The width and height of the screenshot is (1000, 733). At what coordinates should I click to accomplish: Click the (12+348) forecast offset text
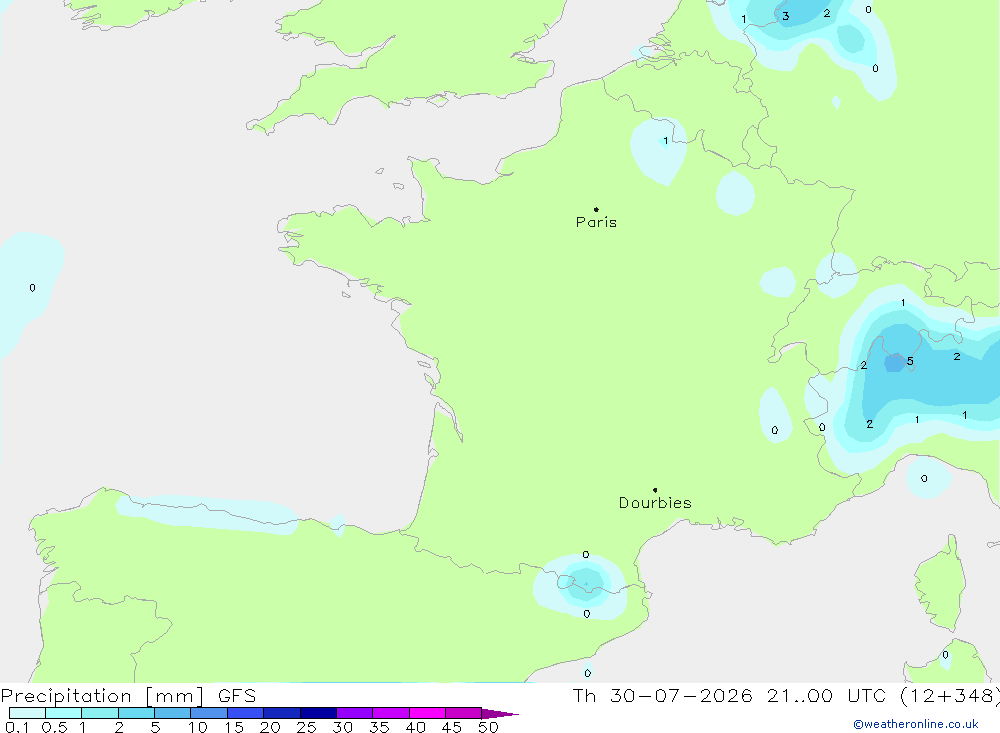click(949, 696)
